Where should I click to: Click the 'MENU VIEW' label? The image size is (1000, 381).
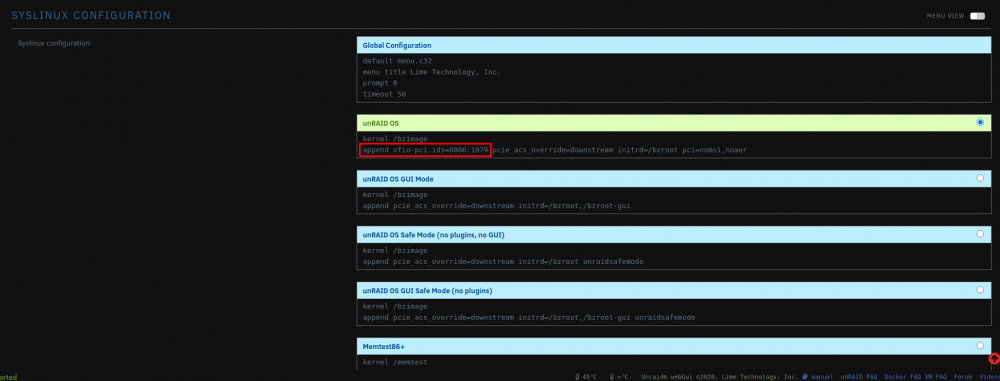[x=945, y=16]
